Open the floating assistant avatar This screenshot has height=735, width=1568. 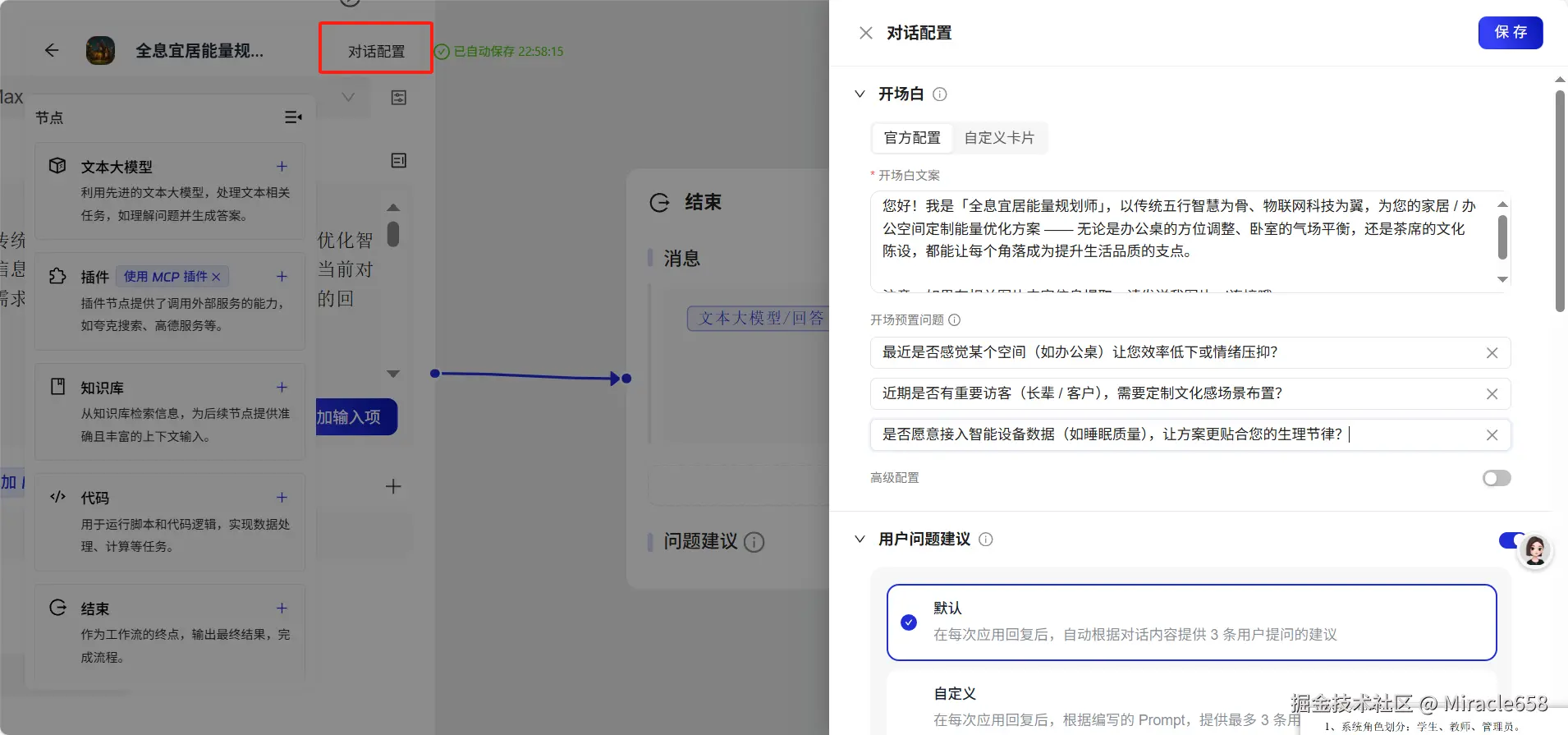pyautogui.click(x=1534, y=549)
